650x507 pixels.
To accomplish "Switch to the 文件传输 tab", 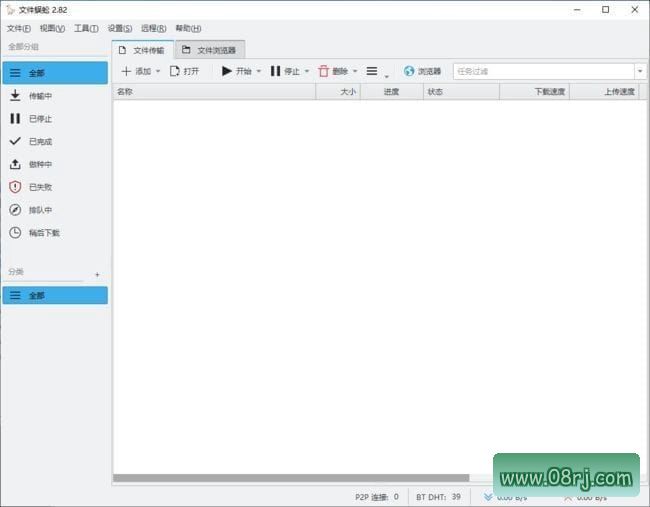I will (x=143, y=50).
